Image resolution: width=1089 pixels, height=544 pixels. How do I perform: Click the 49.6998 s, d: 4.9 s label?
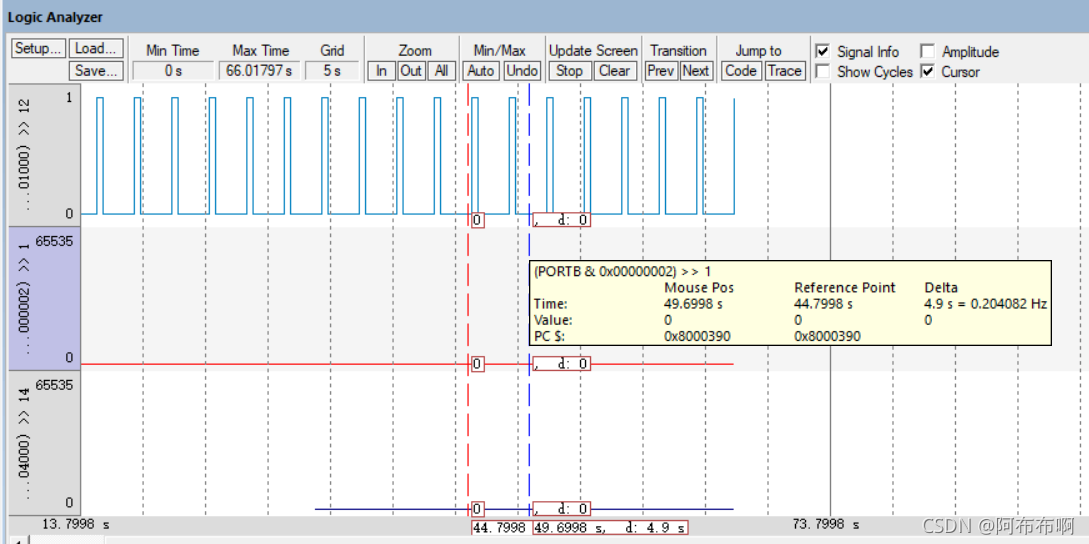coord(610,528)
